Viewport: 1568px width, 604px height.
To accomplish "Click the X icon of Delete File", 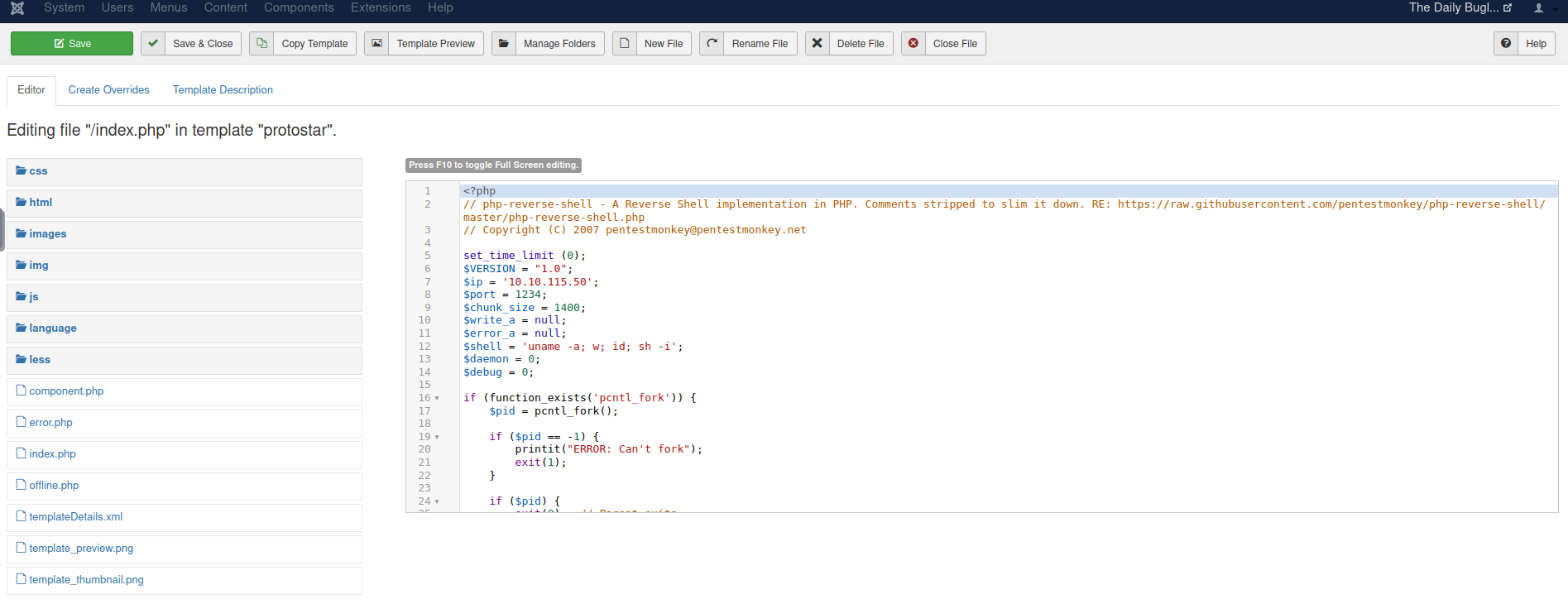I will (x=817, y=43).
